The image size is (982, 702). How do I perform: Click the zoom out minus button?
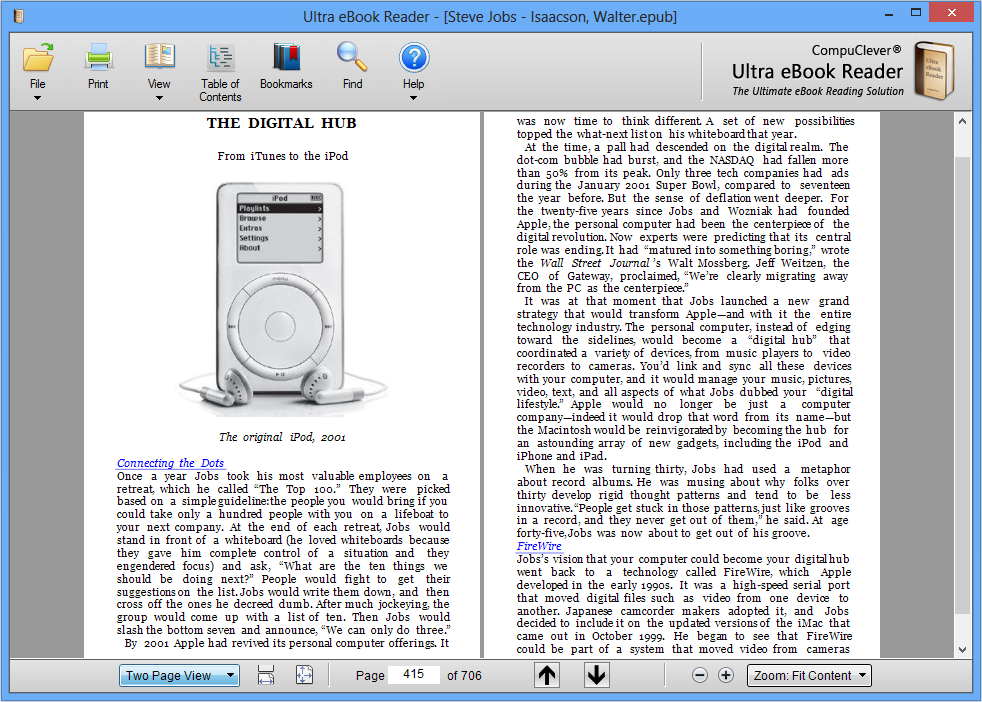tap(700, 675)
